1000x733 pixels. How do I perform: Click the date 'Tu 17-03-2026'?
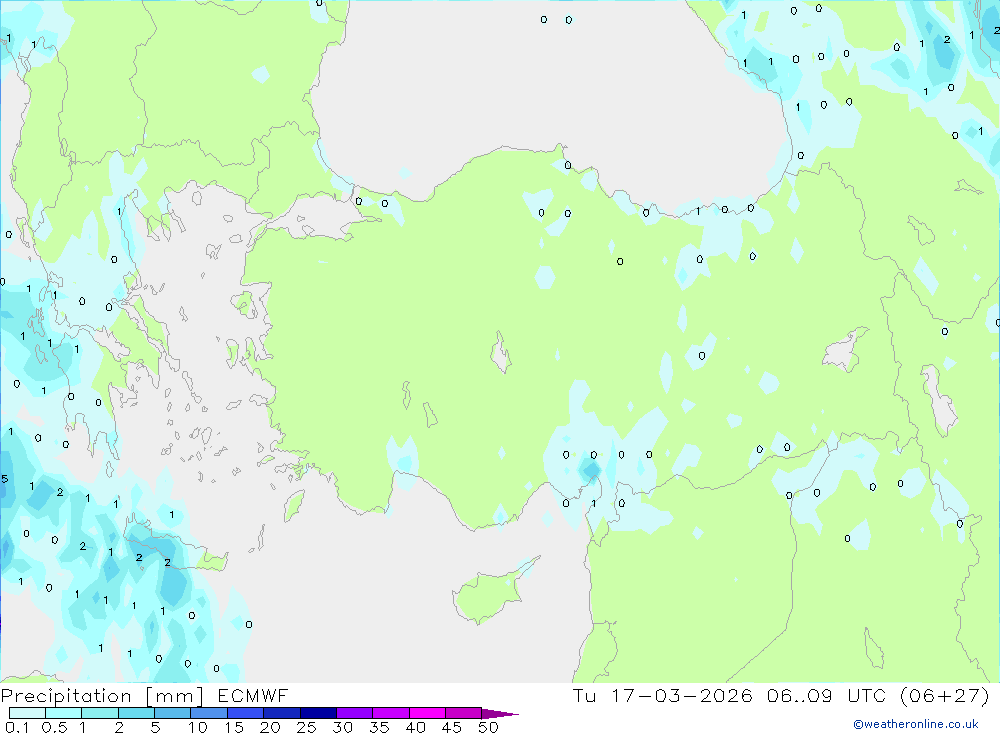[x=662, y=695]
